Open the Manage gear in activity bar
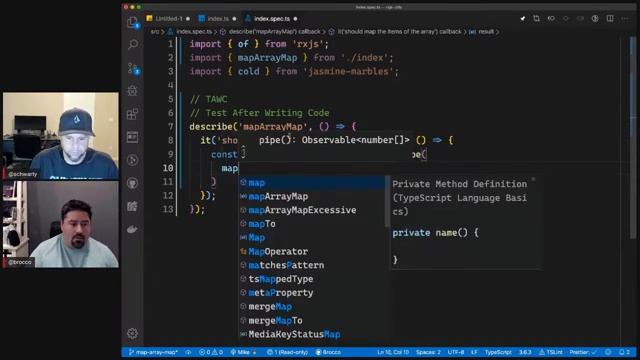The image size is (640, 360). point(132,333)
